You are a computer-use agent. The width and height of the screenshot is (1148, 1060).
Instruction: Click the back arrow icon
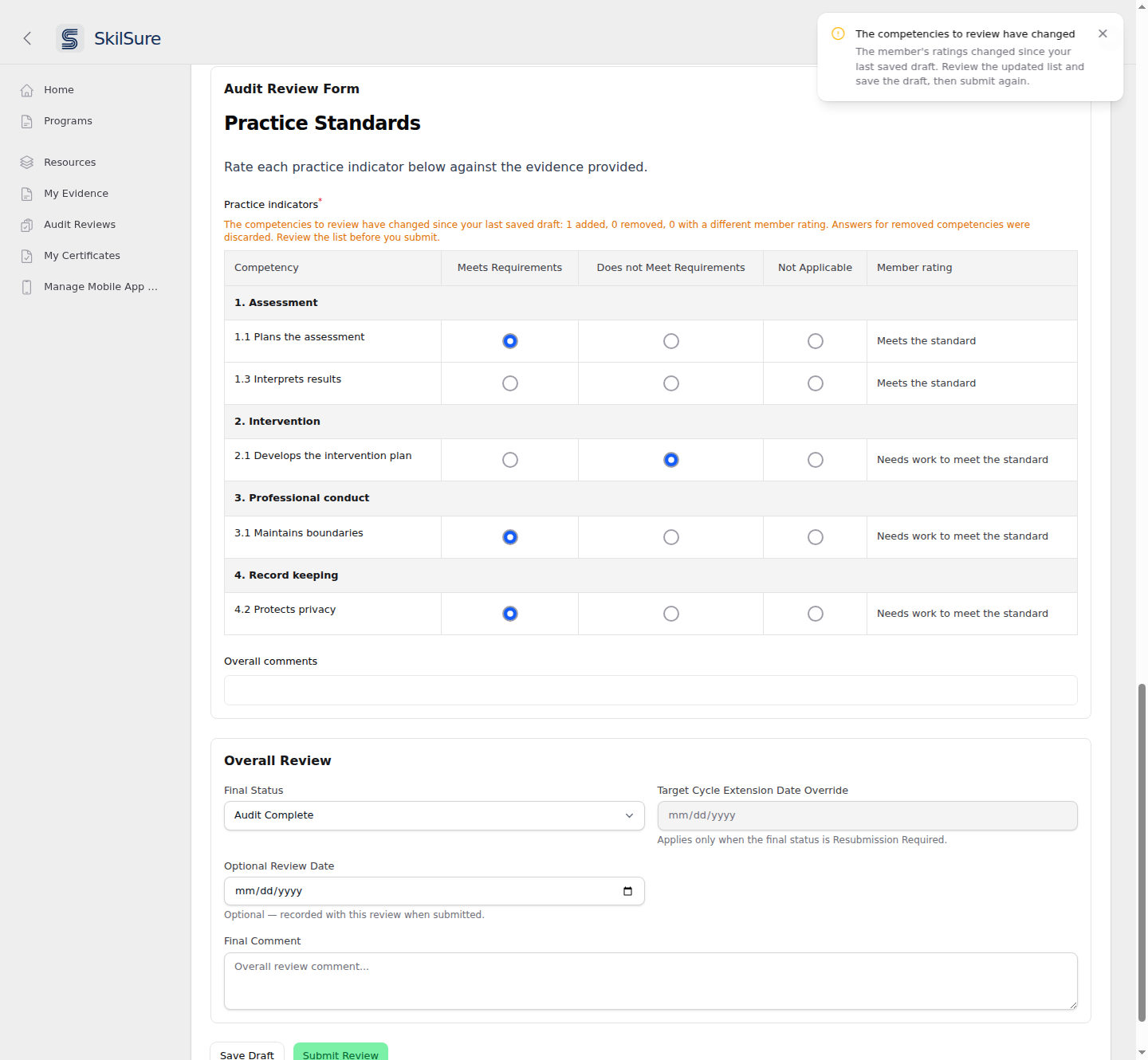pos(27,38)
